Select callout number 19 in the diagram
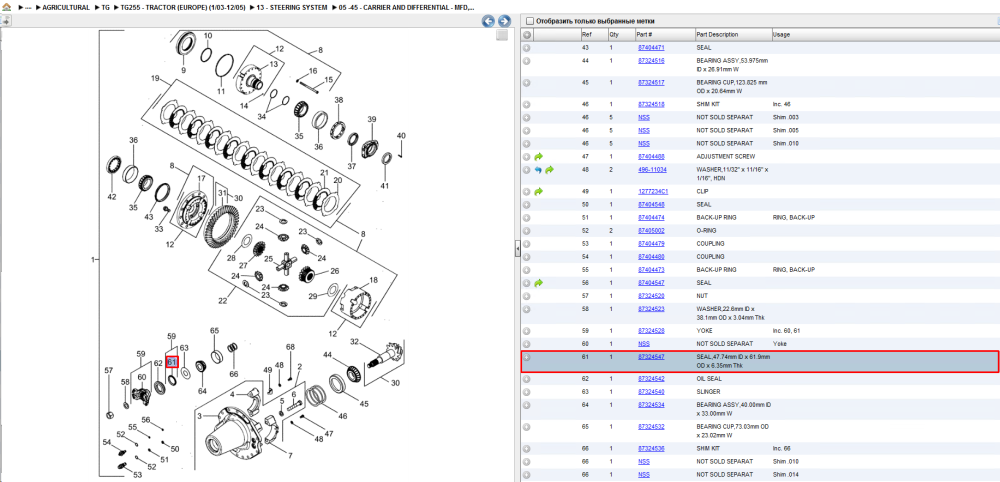Screen dimensions: 1000x482 154,78
